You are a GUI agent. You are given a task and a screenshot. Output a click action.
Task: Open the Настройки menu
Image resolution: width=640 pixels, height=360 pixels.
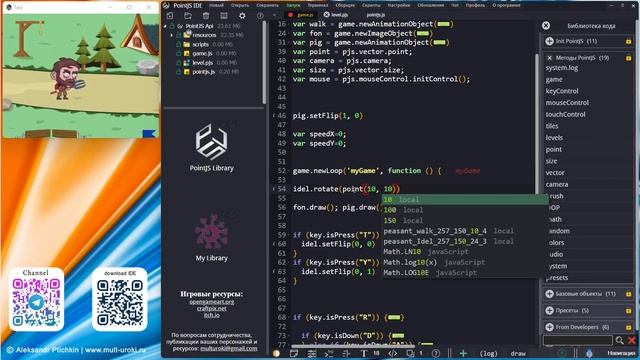click(399, 5)
